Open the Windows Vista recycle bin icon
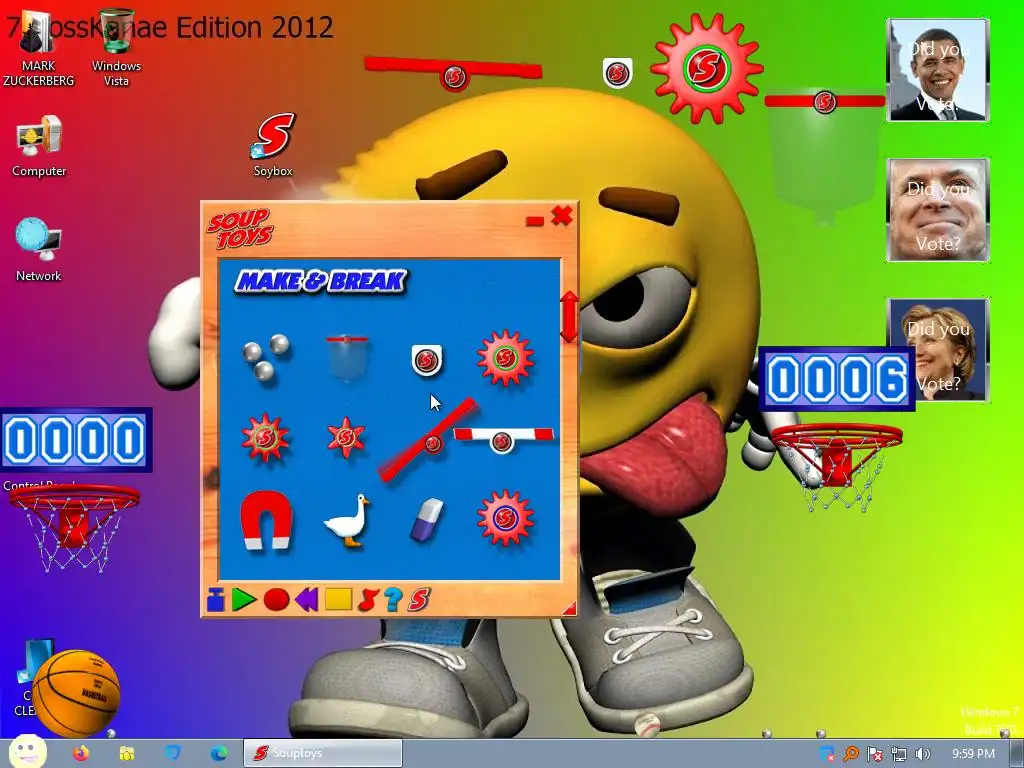The image size is (1024, 768). (x=116, y=48)
